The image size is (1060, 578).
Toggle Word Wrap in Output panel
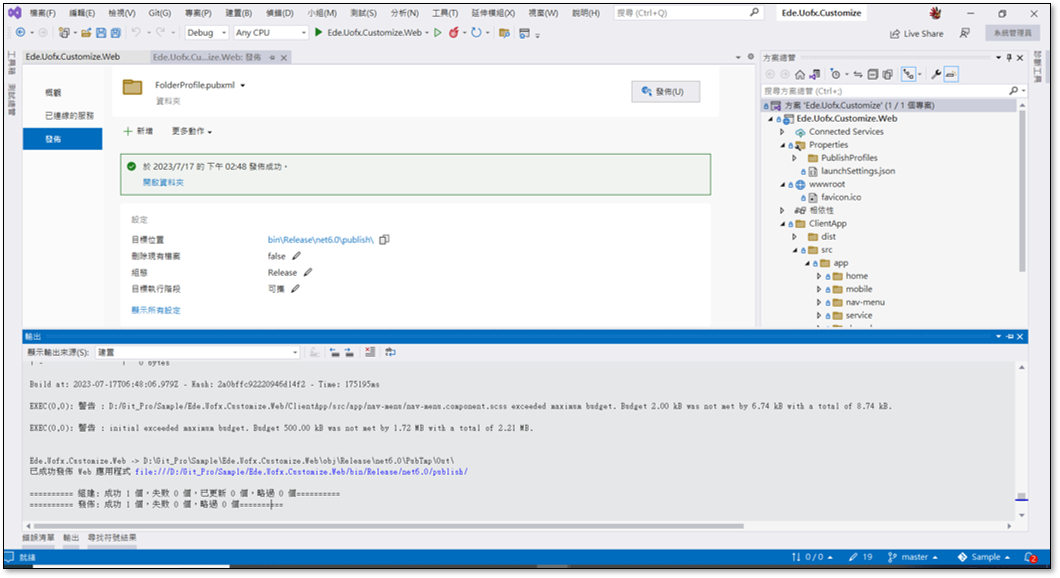[x=391, y=352]
